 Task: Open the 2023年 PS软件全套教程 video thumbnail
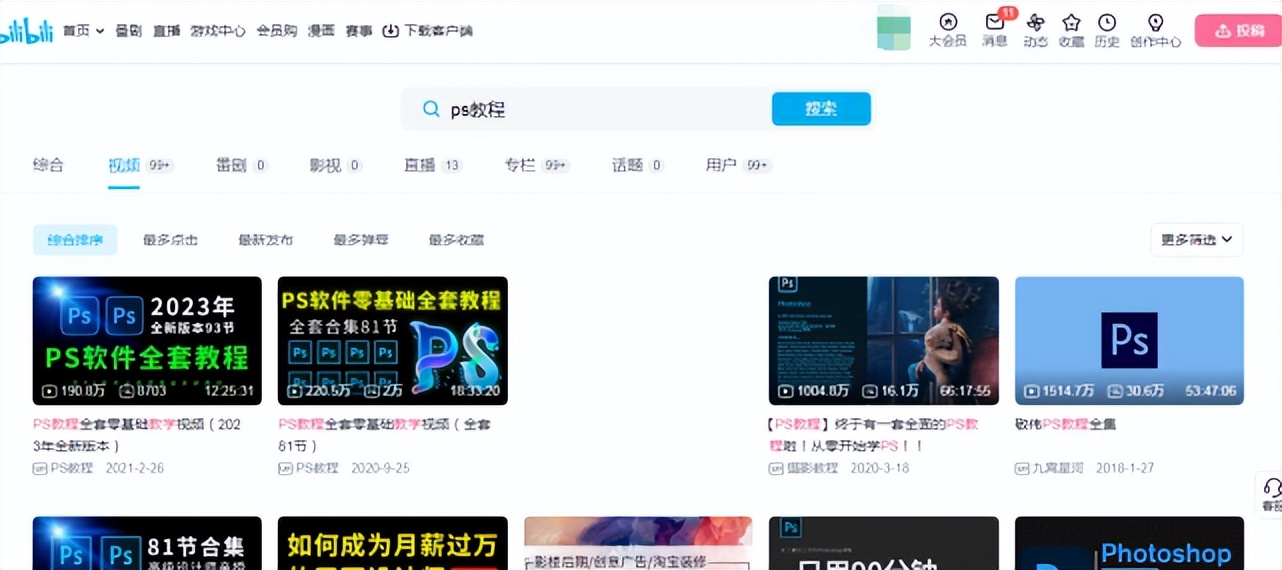pyautogui.click(x=147, y=341)
